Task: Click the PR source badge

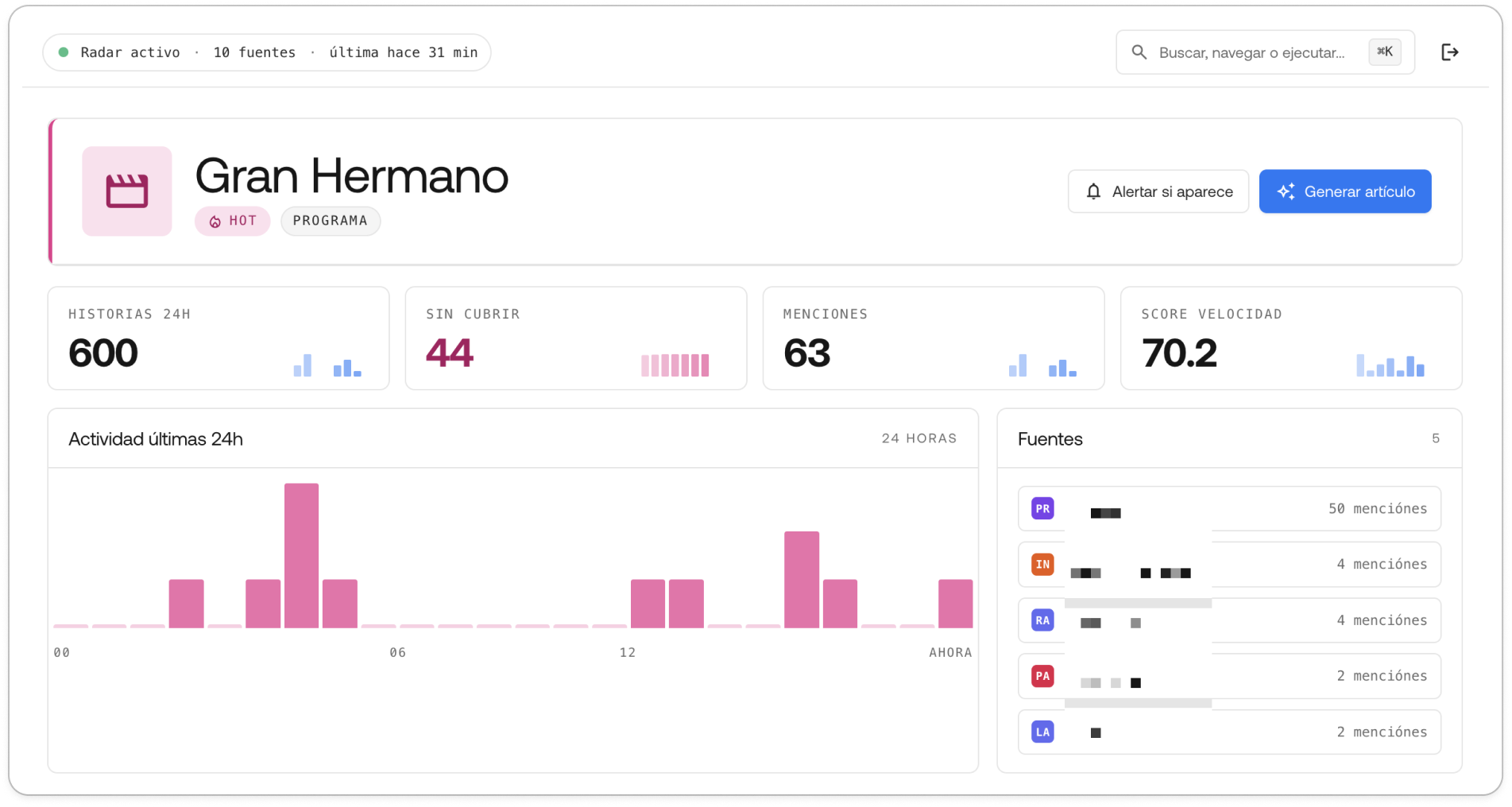Action: 1042,508
